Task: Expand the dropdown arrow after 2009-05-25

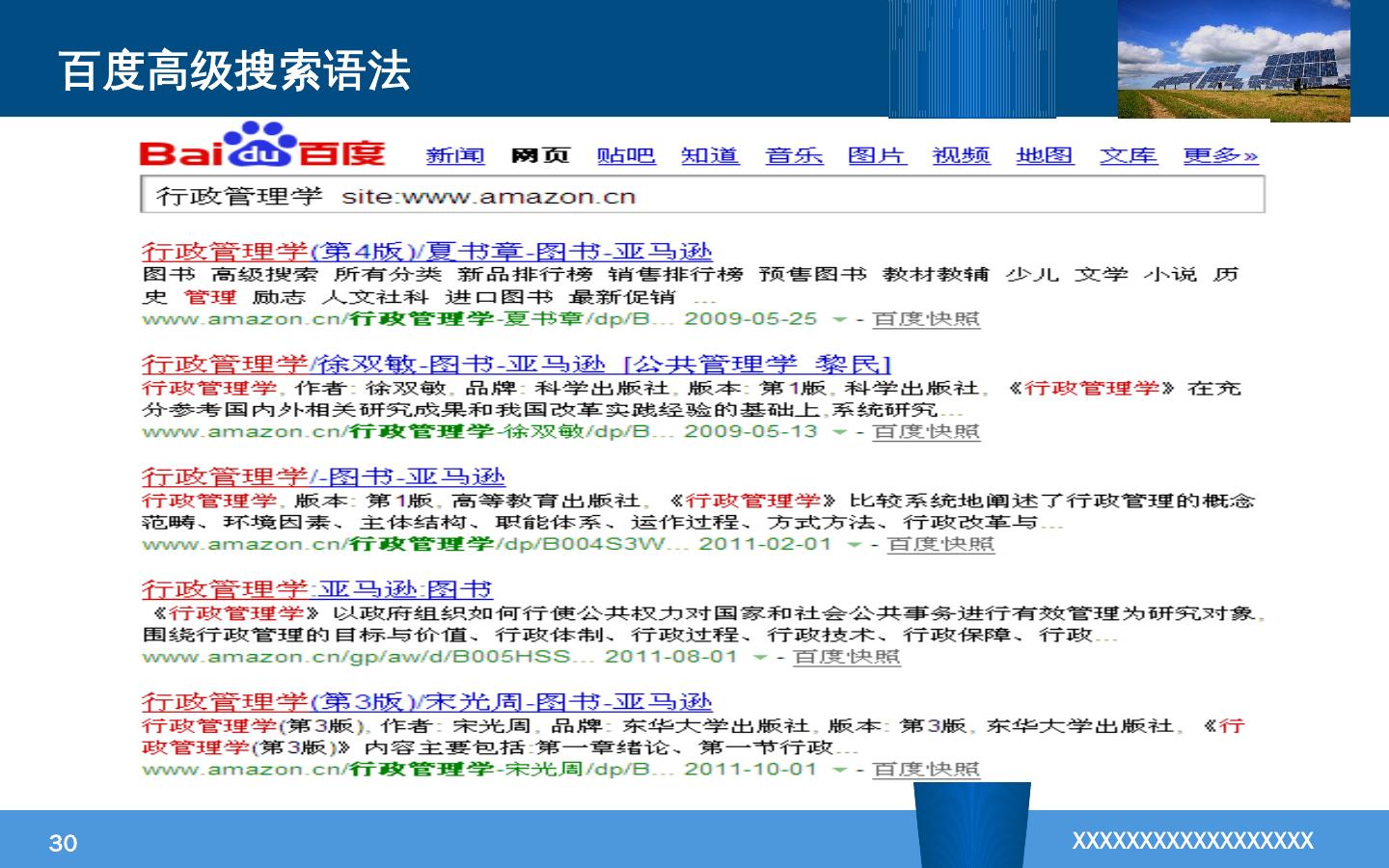Action: 839,319
